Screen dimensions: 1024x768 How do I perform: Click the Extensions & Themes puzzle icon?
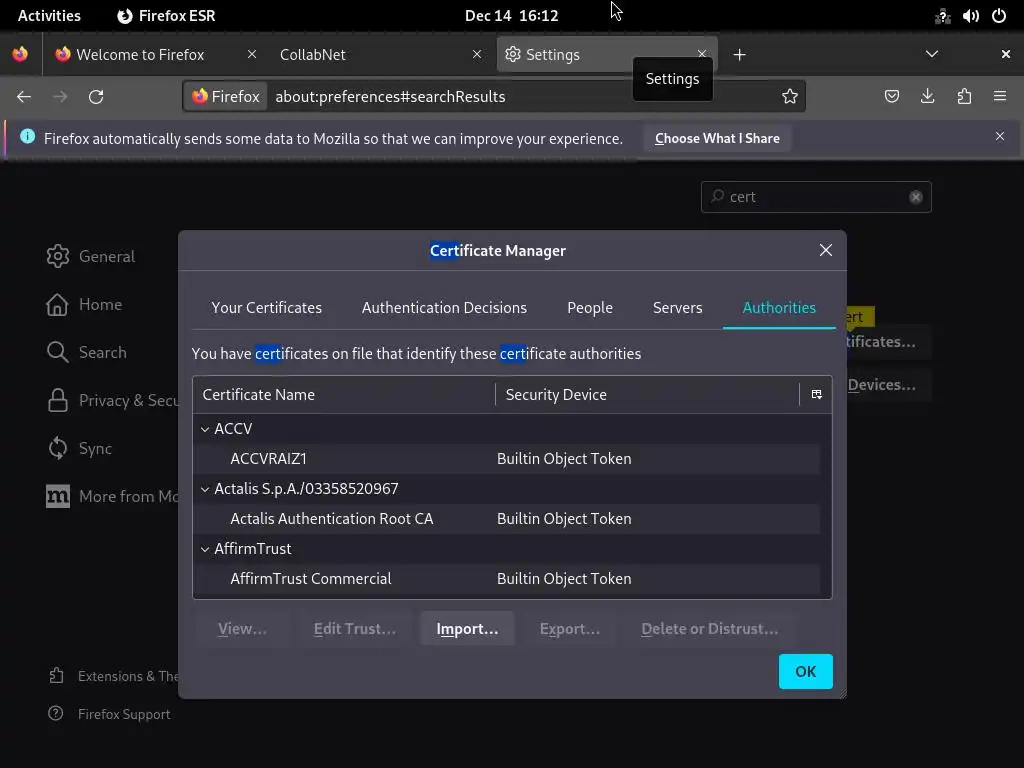point(56,675)
